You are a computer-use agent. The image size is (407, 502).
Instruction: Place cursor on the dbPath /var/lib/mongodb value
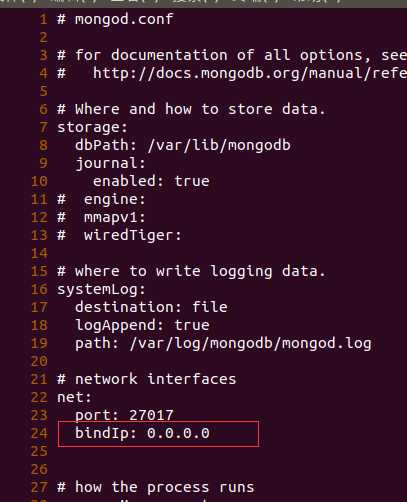coord(219,145)
